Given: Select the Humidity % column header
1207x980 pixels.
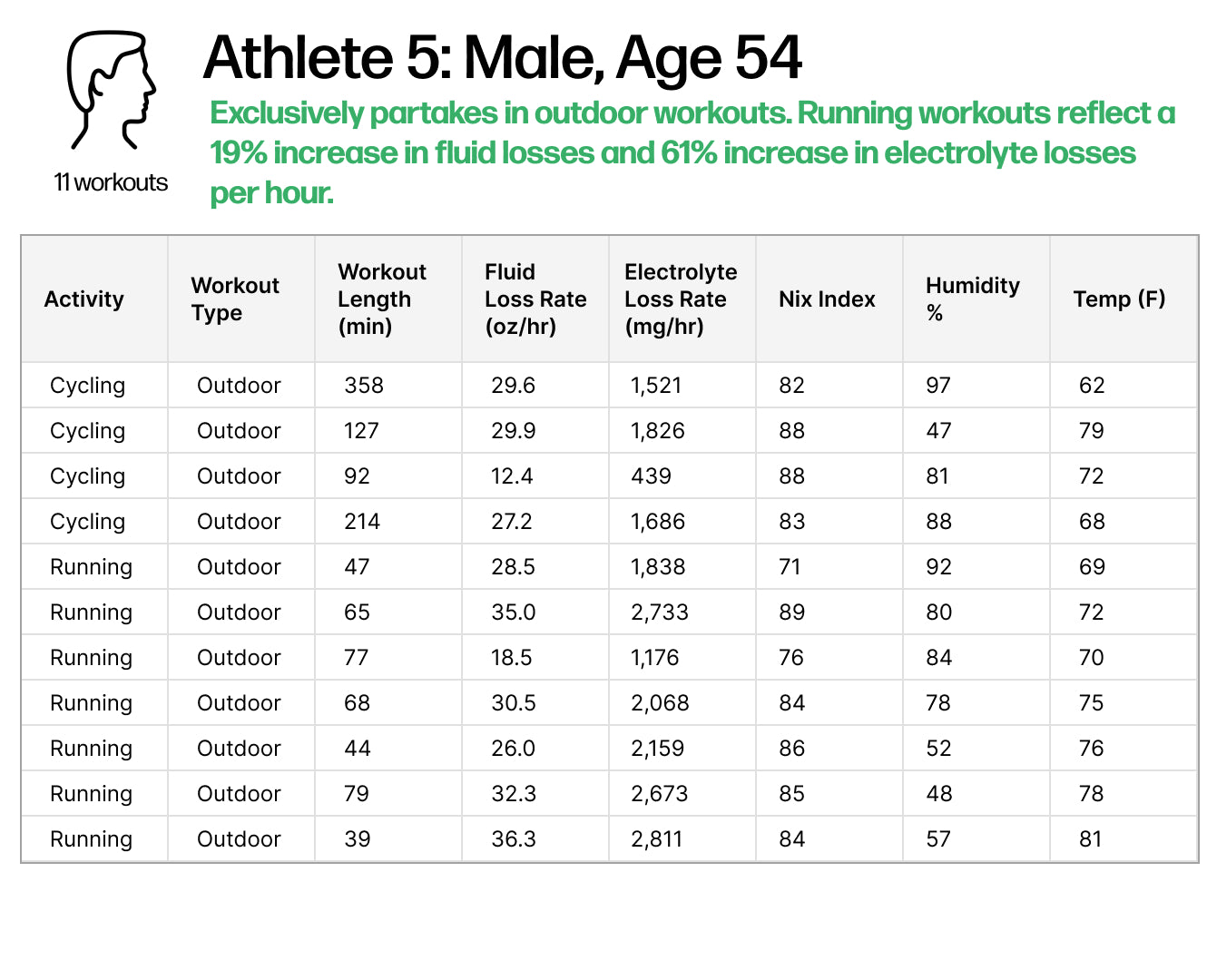Looking at the screenshot, I should [x=973, y=299].
